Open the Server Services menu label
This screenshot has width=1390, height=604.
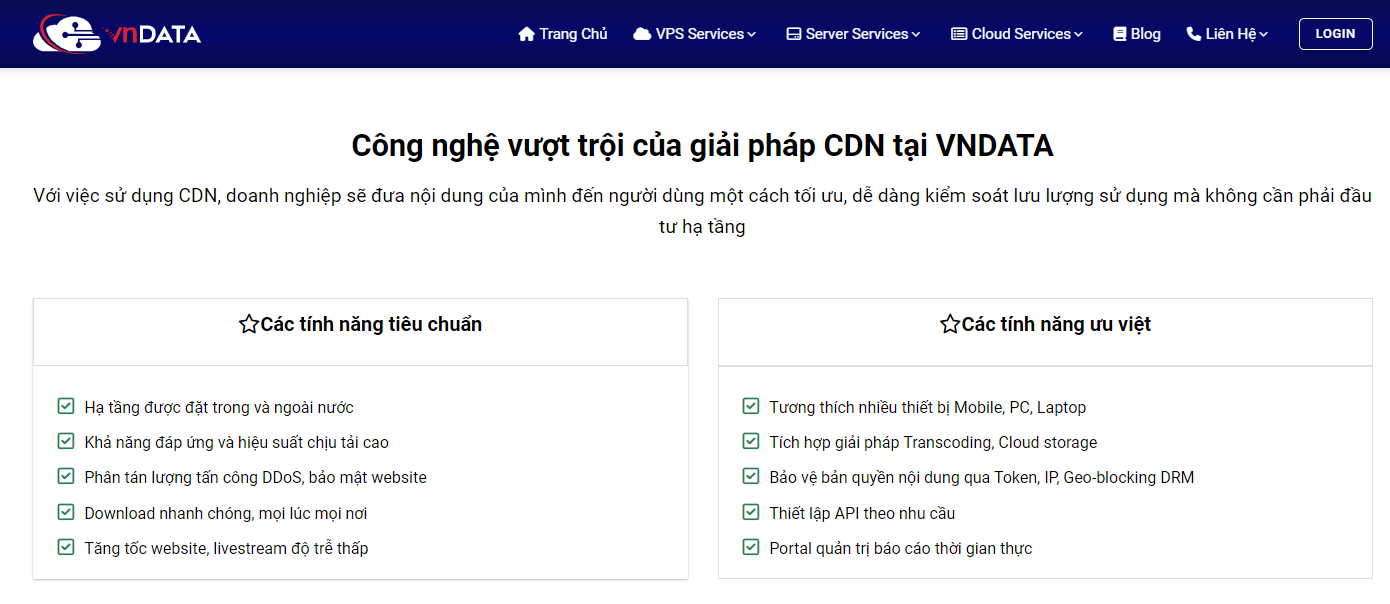click(x=857, y=34)
